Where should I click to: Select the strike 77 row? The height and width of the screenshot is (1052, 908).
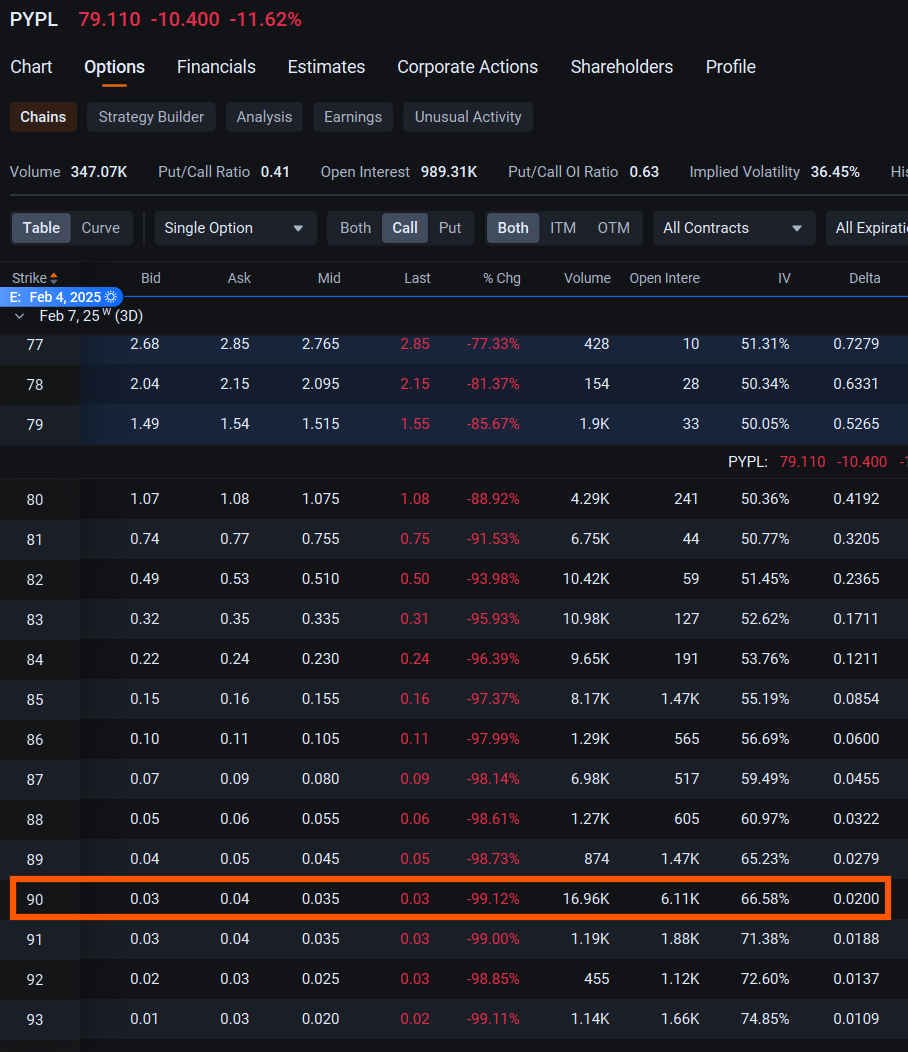point(454,344)
